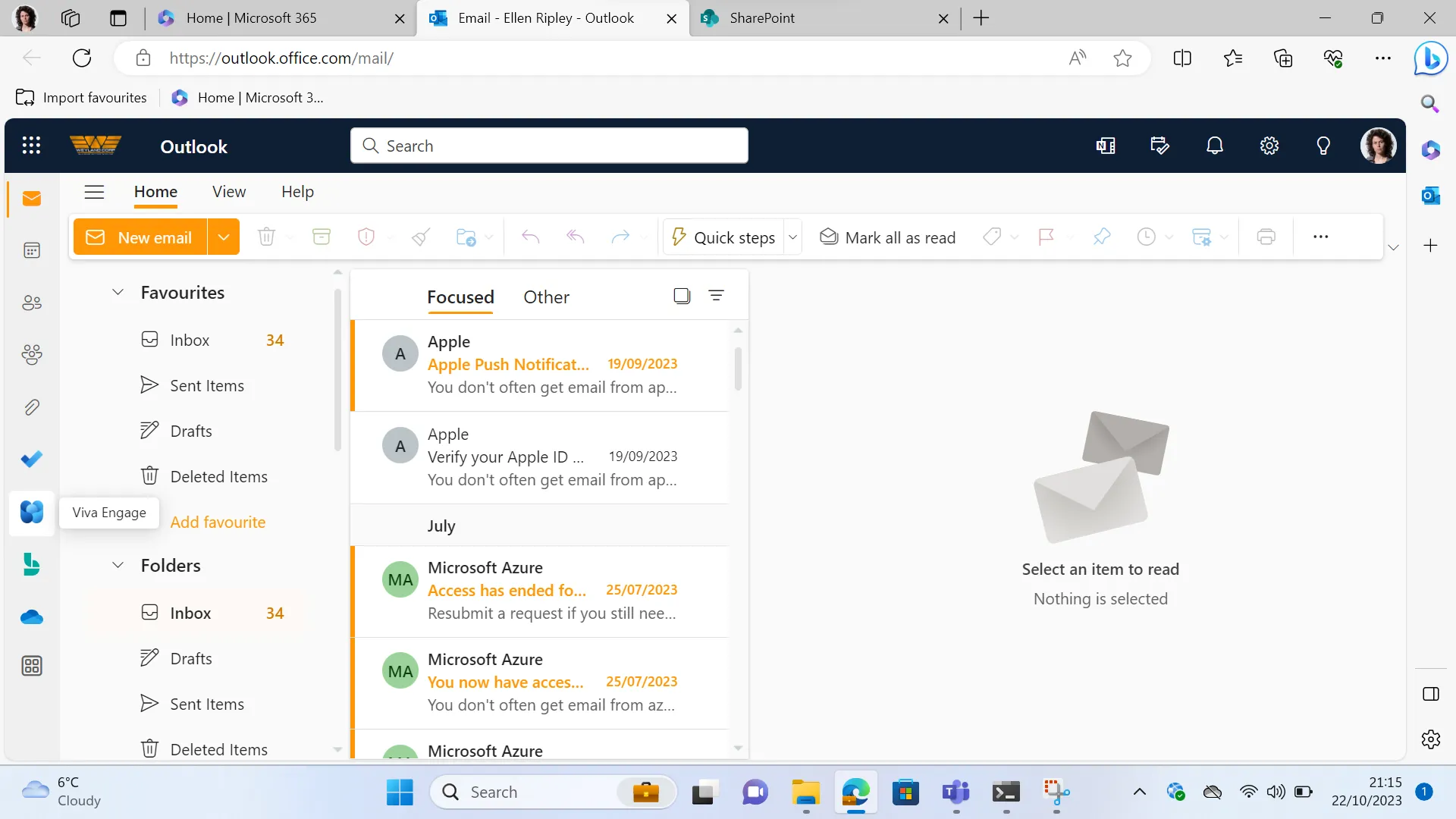Open Sent Items under Favourites
The image size is (1456, 819).
(207, 386)
